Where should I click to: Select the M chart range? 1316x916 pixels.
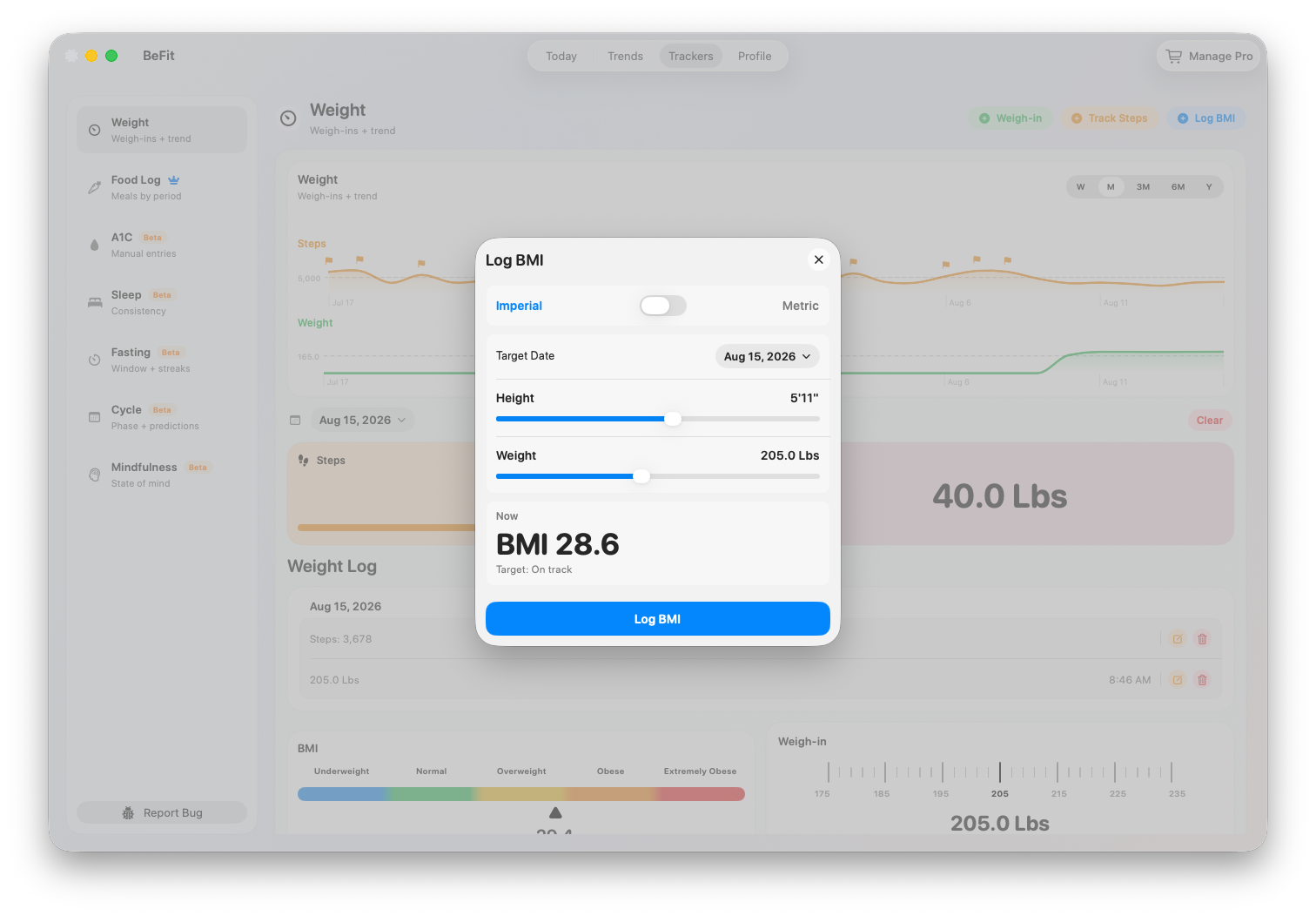coord(1111,187)
